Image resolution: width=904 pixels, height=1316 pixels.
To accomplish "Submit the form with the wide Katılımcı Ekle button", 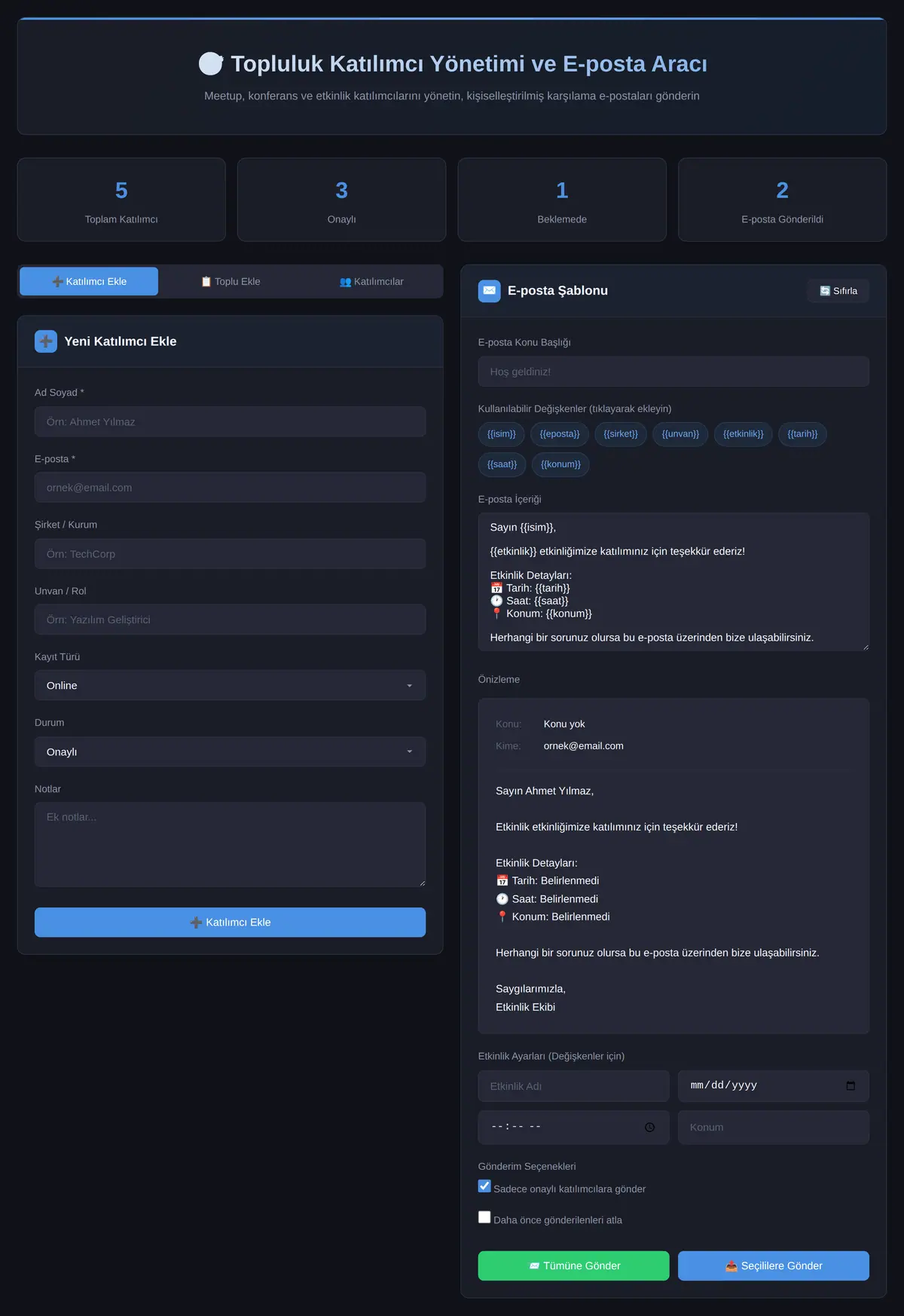I will point(230,923).
